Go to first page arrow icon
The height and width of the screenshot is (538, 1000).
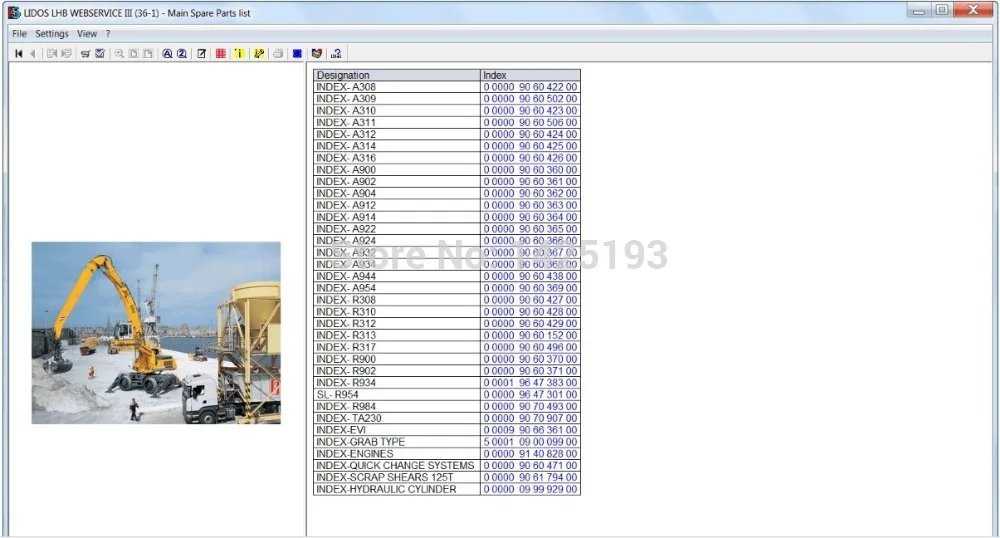coord(18,54)
